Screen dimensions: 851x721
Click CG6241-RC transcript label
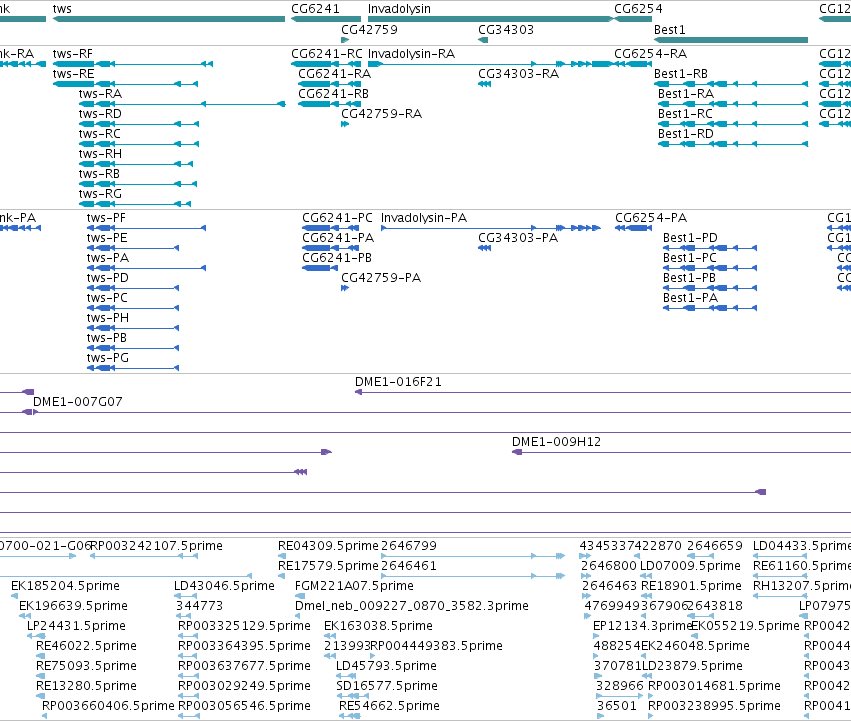pyautogui.click(x=327, y=54)
